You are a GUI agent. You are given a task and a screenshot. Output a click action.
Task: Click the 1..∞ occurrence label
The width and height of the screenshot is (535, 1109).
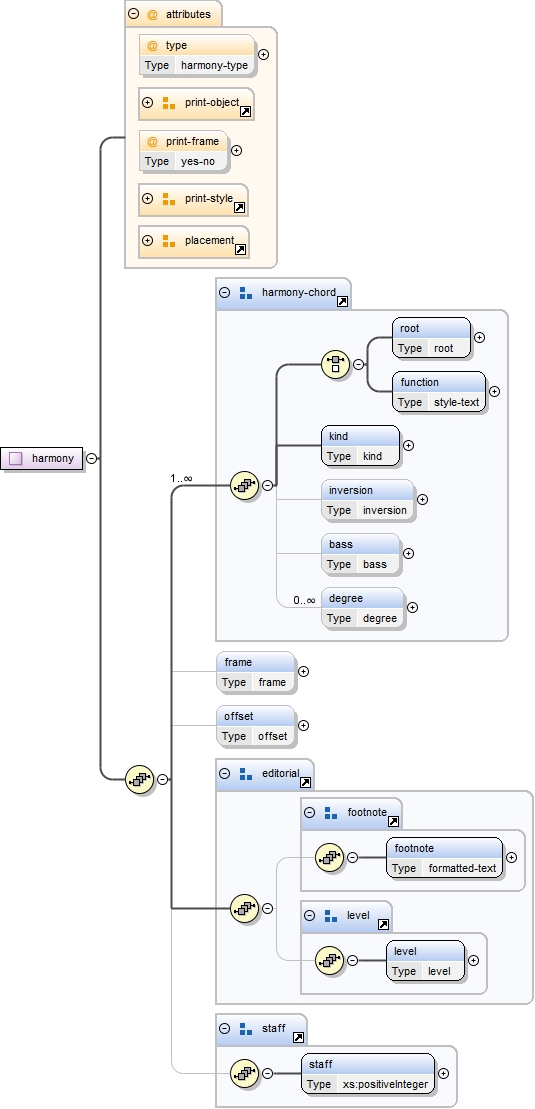click(181, 478)
